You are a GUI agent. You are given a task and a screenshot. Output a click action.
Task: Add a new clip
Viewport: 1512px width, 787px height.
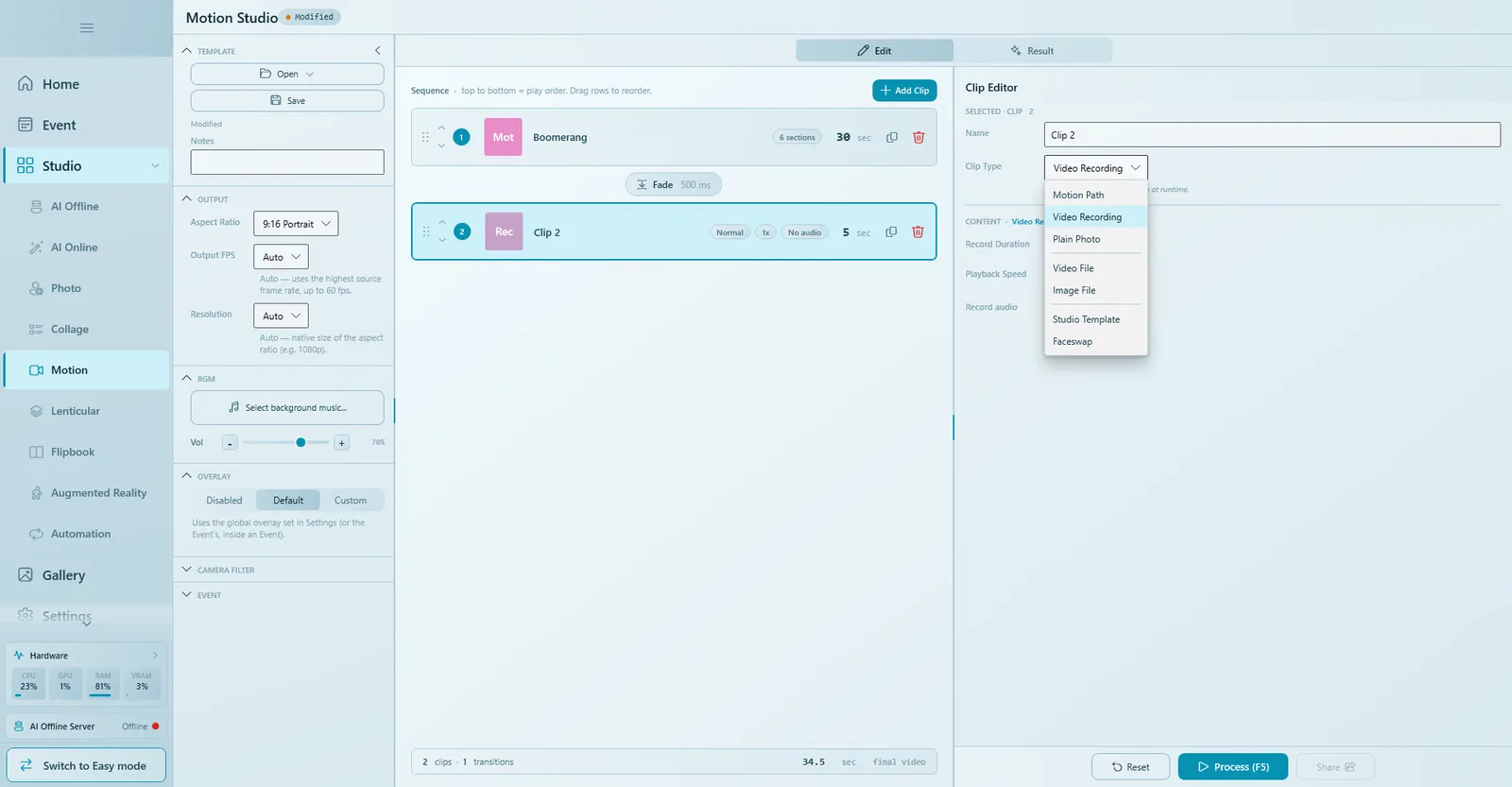tap(904, 91)
